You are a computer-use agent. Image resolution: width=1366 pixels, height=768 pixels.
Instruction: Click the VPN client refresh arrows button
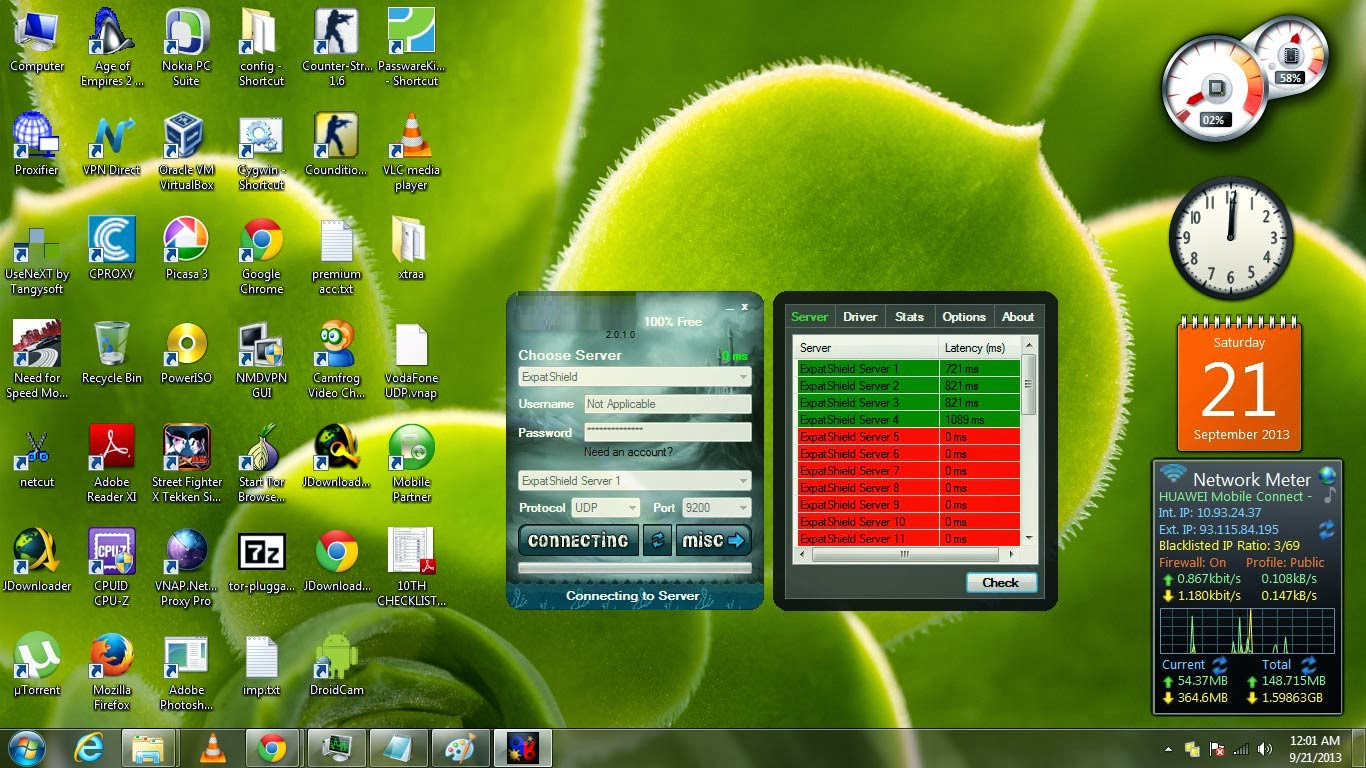point(657,540)
